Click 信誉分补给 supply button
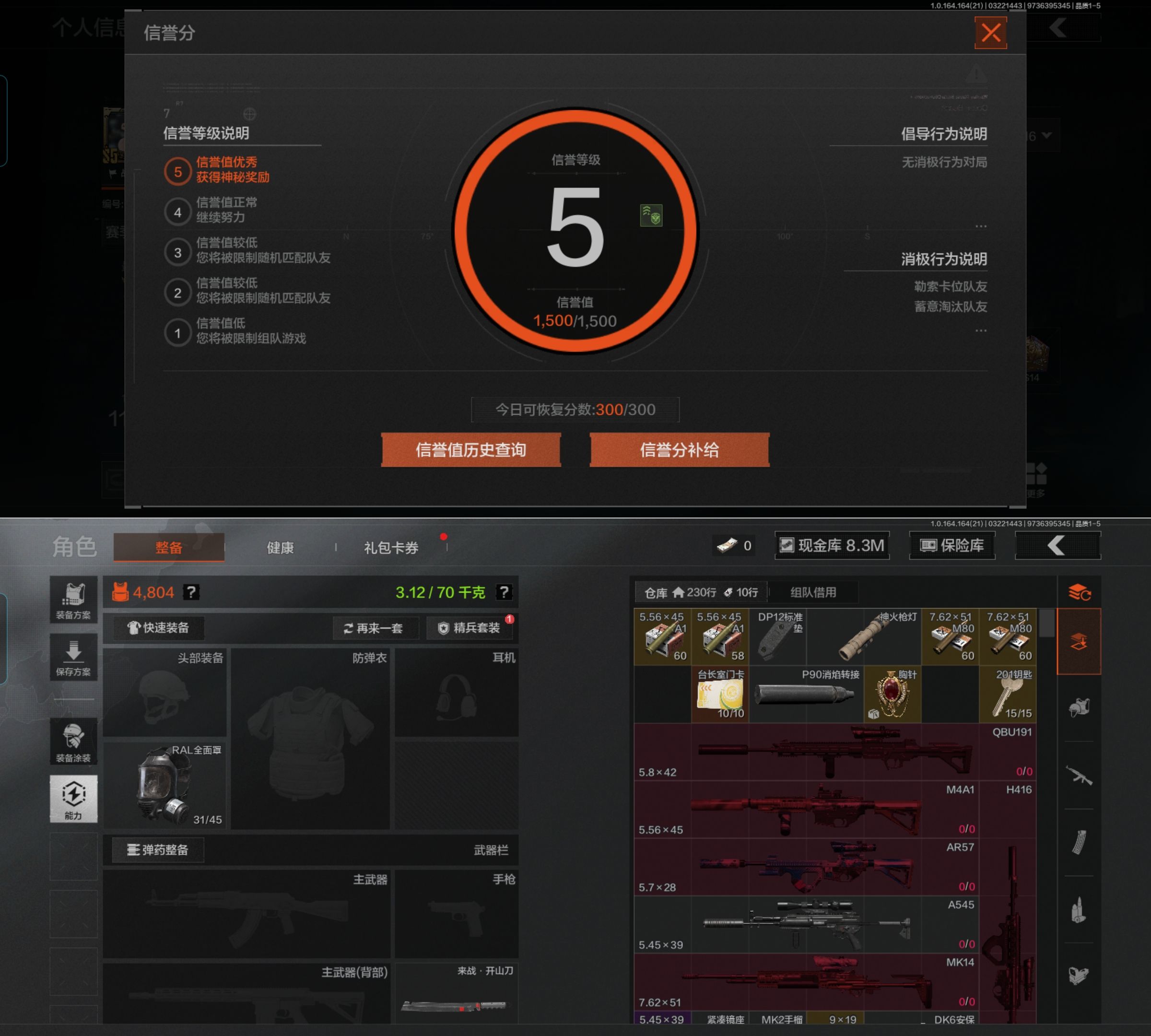Screen dimensions: 1151x1036 679,450
